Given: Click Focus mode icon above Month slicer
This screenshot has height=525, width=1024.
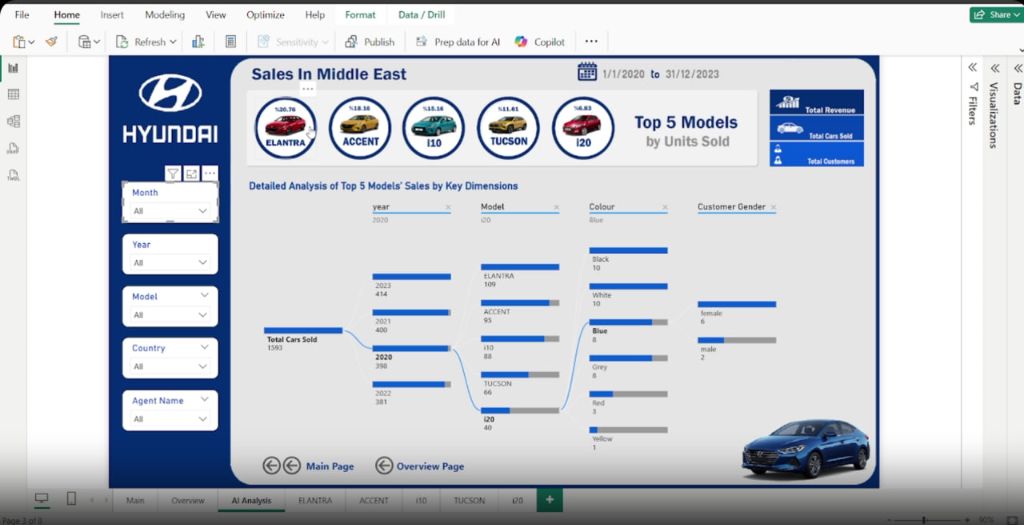Looking at the screenshot, I should pos(191,174).
